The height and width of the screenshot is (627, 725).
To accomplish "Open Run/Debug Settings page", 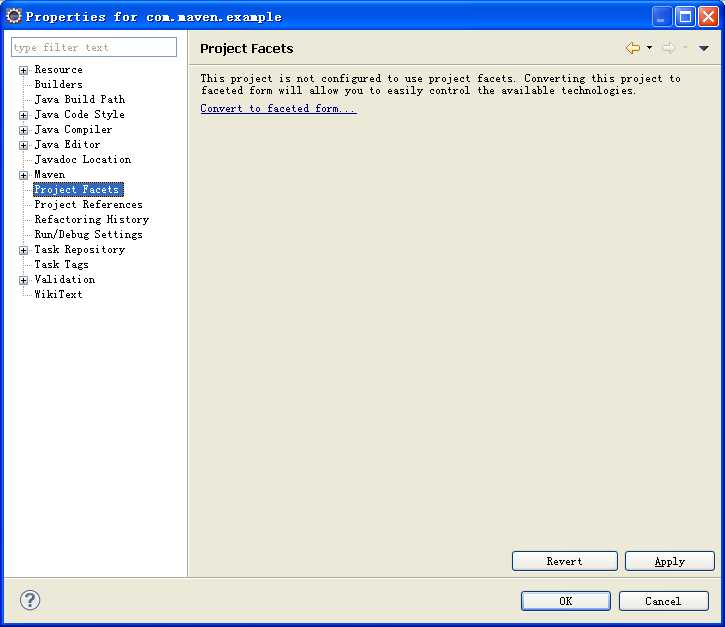I will click(x=89, y=234).
